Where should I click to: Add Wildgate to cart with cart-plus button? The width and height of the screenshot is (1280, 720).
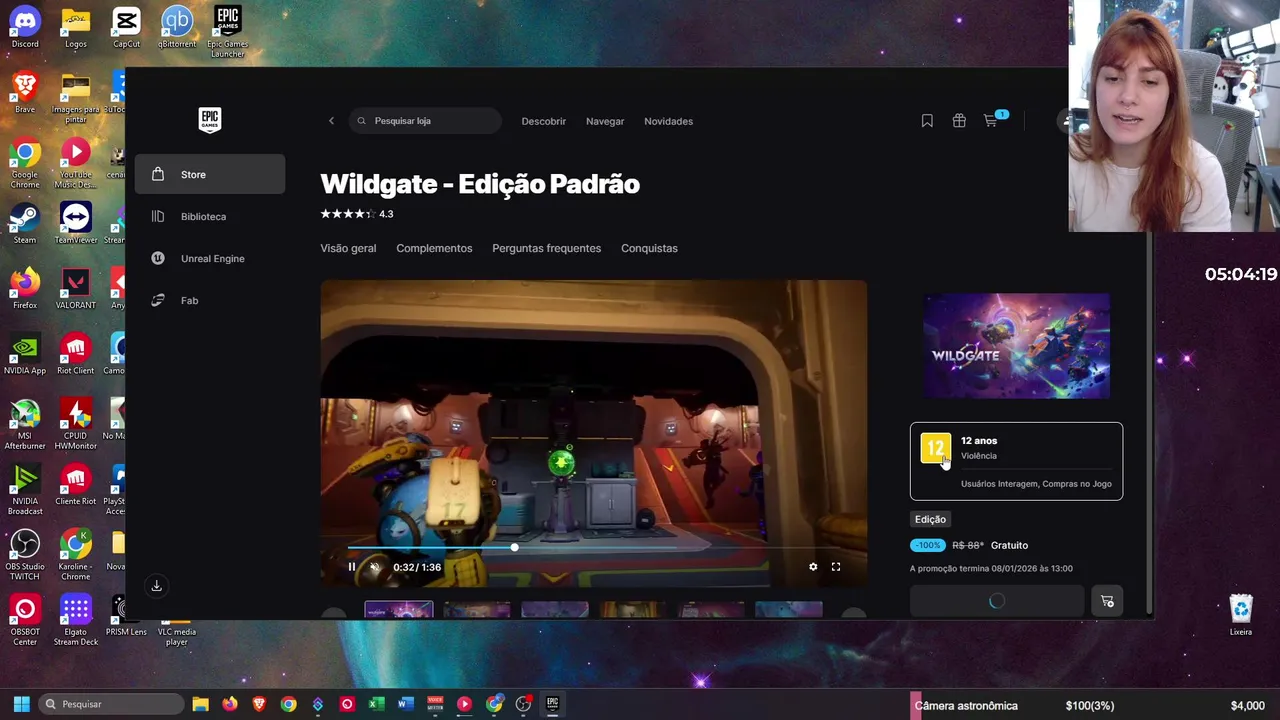(1107, 601)
